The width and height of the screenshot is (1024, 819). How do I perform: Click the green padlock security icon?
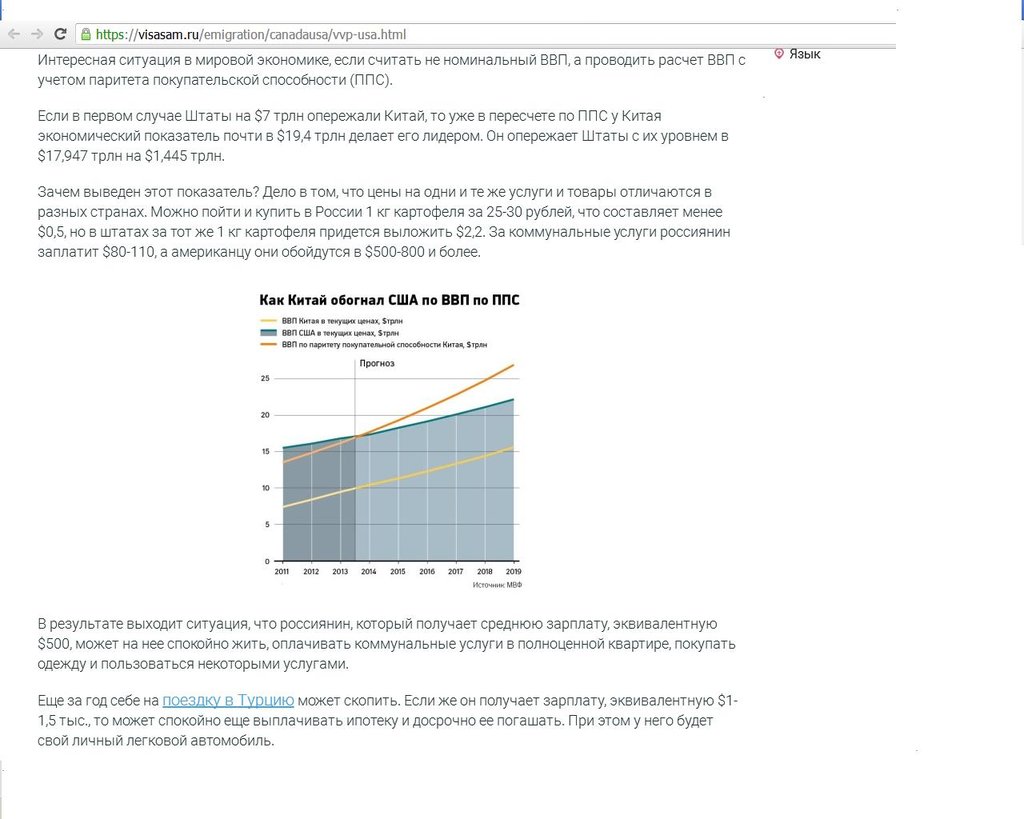86,35
